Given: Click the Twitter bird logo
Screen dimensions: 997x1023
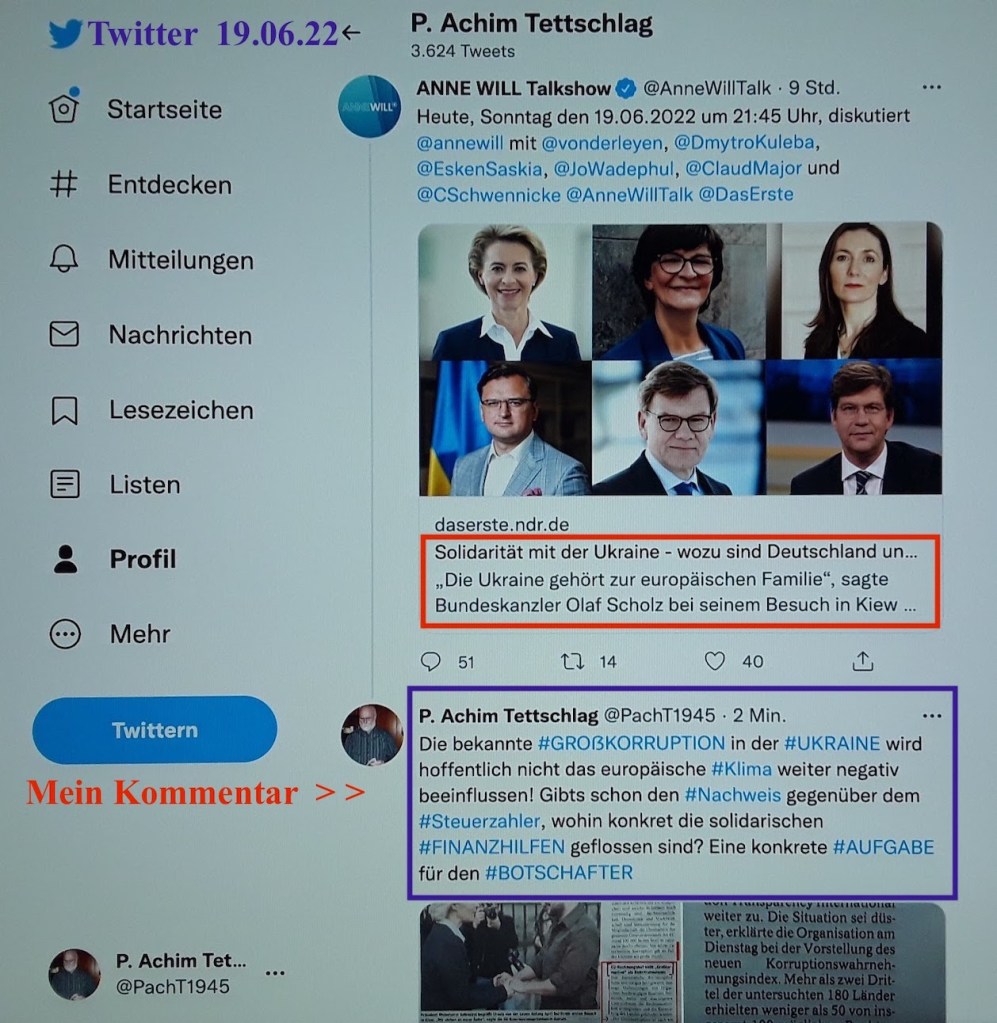Looking at the screenshot, I should point(65,33).
